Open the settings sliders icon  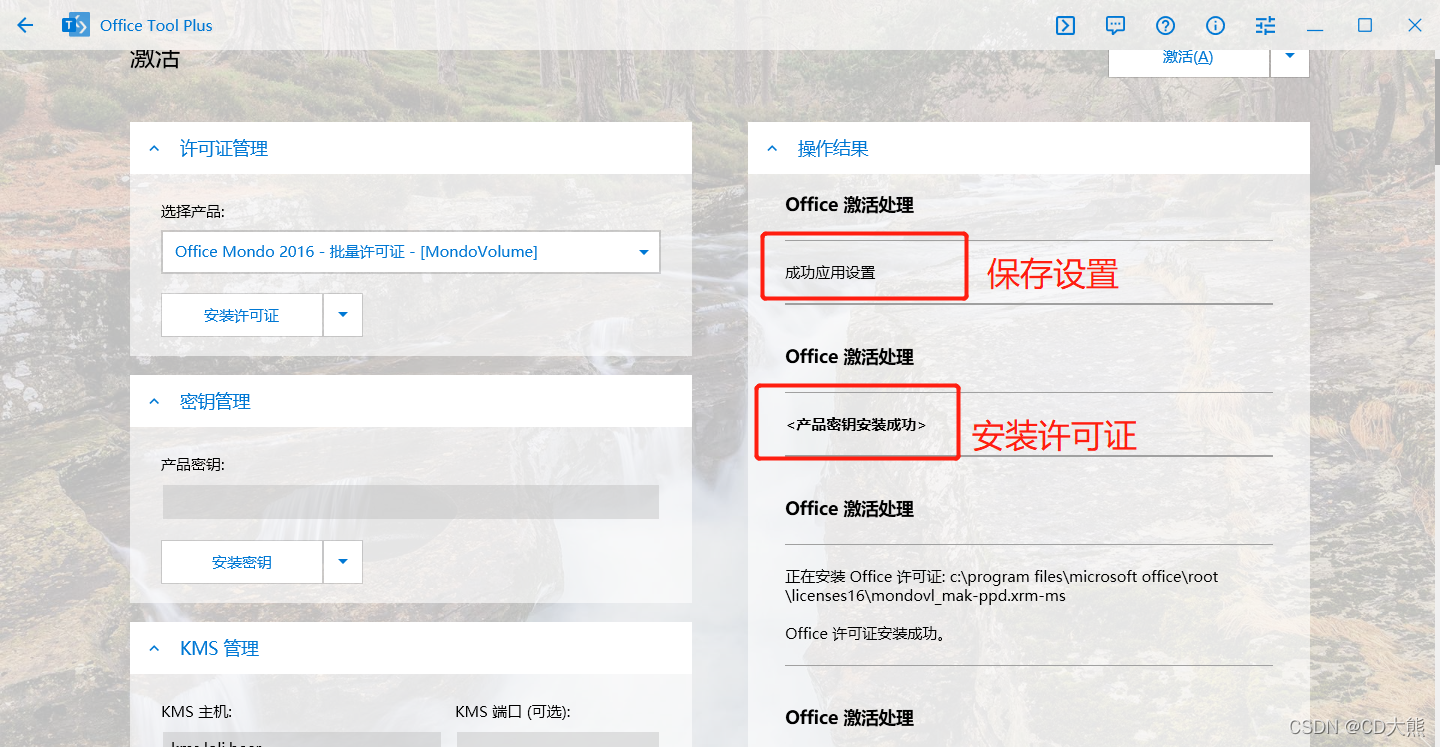tap(1265, 25)
